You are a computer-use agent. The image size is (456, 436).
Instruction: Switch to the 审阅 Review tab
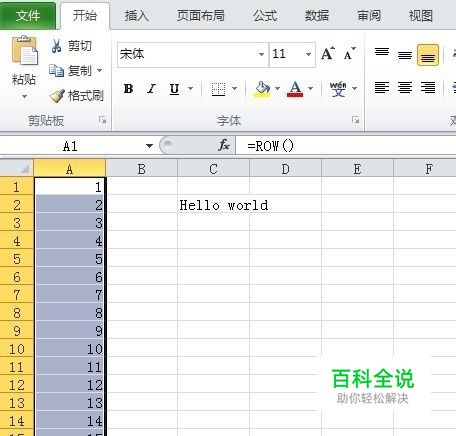click(369, 16)
